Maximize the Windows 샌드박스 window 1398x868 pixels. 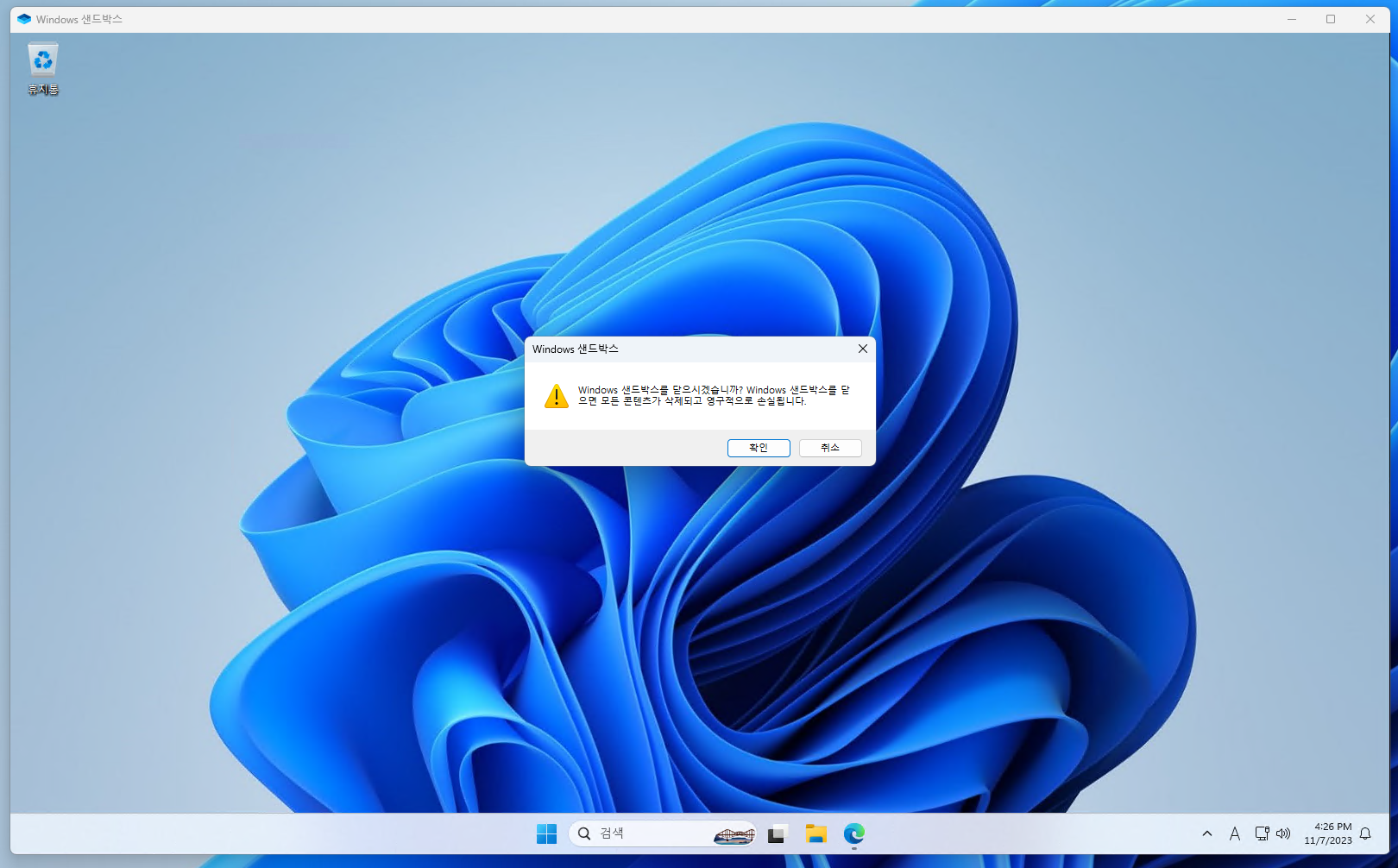(1331, 19)
